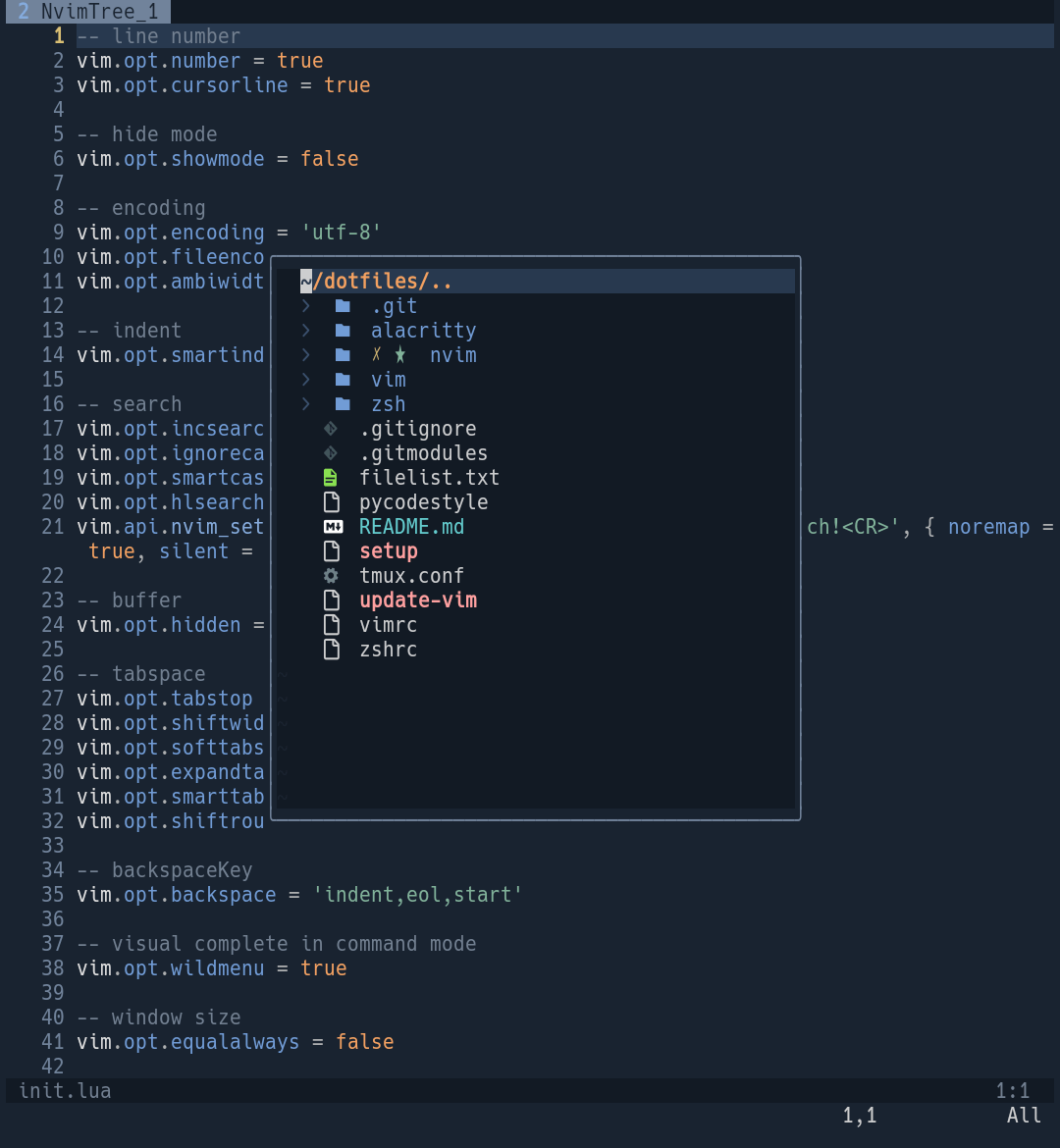The width and height of the screenshot is (1060, 1148).
Task: Click the gear icon beside tmux.conf
Action: pyautogui.click(x=331, y=576)
